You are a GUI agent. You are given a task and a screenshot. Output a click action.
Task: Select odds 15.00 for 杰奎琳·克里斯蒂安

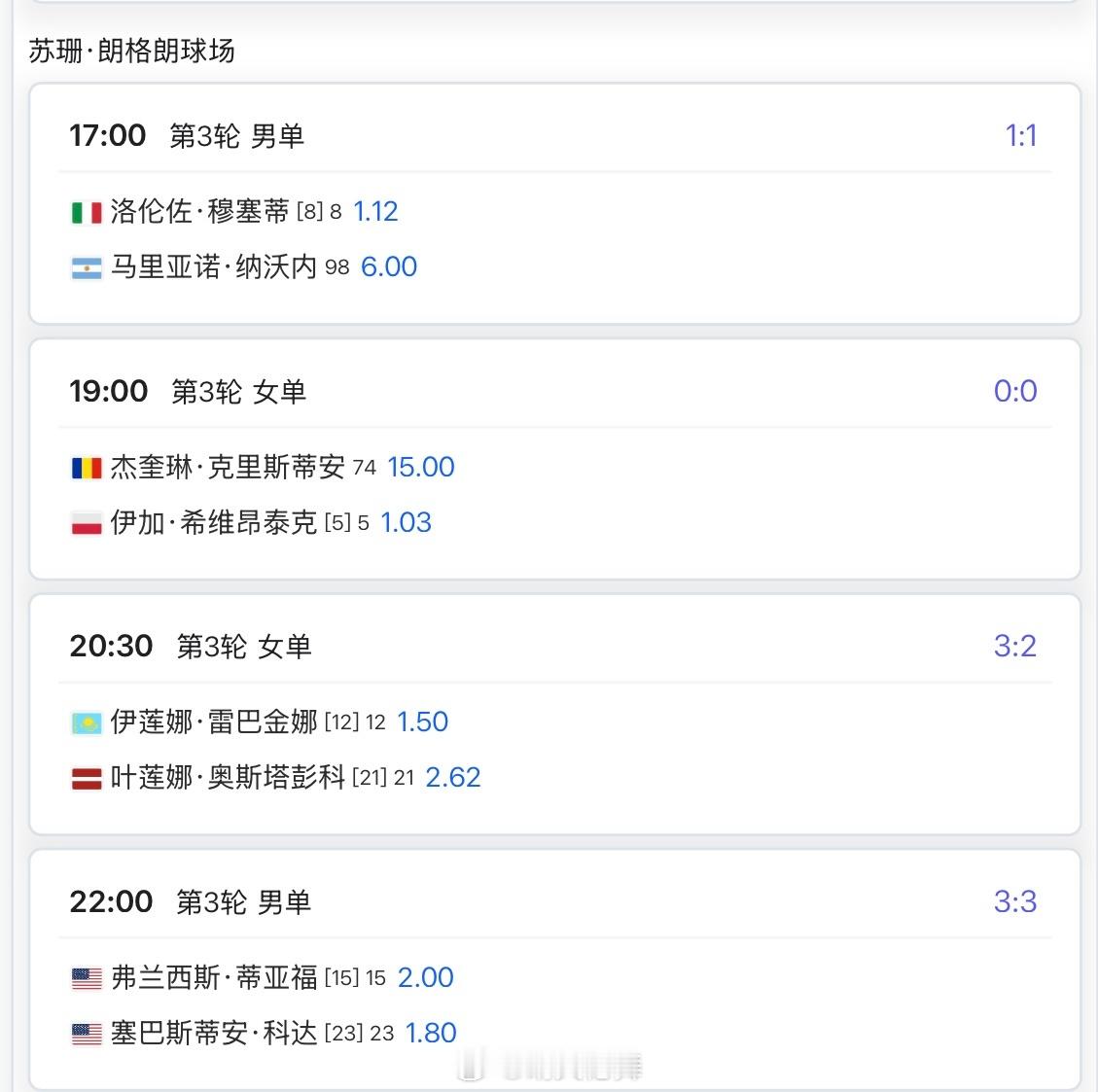click(x=421, y=467)
